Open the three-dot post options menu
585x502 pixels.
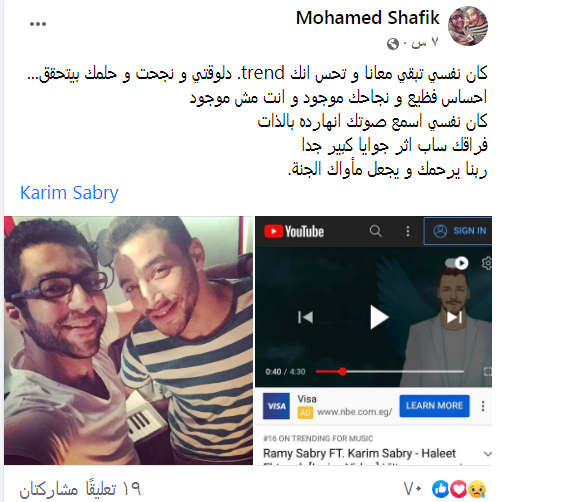[x=38, y=24]
